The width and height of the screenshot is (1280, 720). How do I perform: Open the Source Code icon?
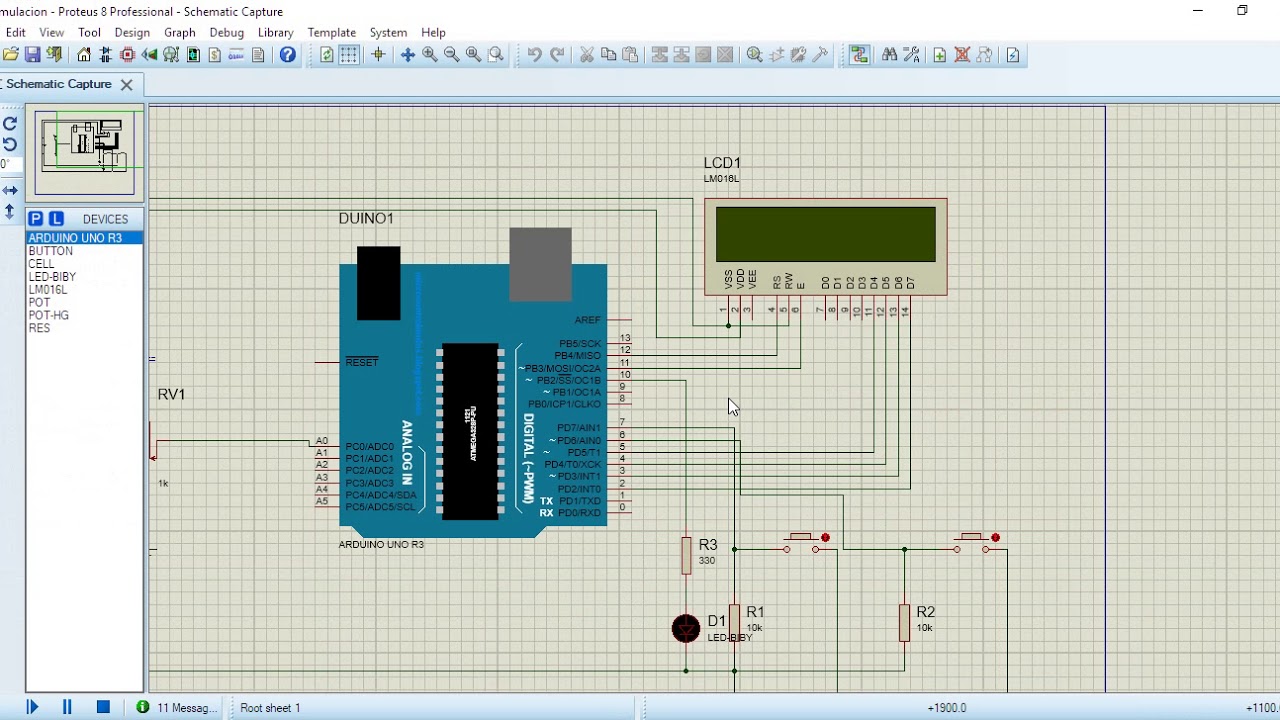coord(236,55)
